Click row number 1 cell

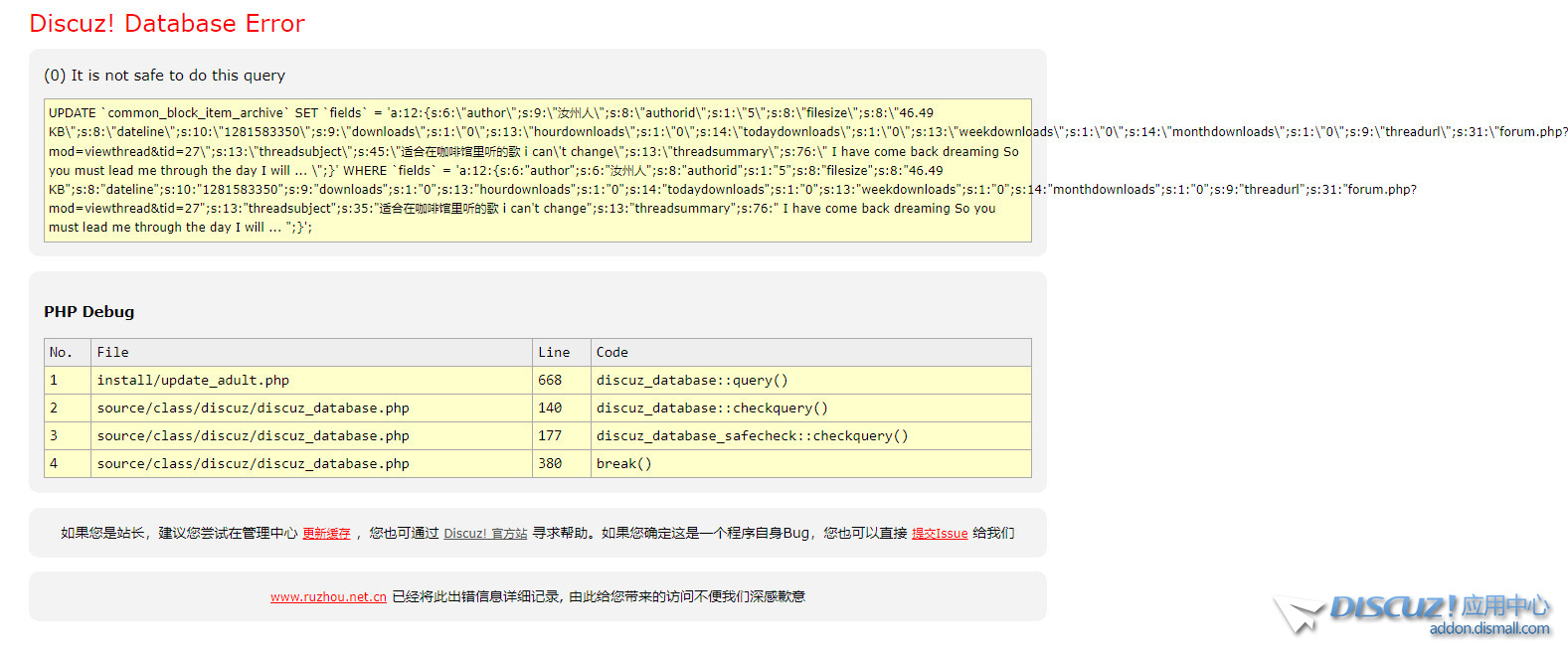pos(68,381)
